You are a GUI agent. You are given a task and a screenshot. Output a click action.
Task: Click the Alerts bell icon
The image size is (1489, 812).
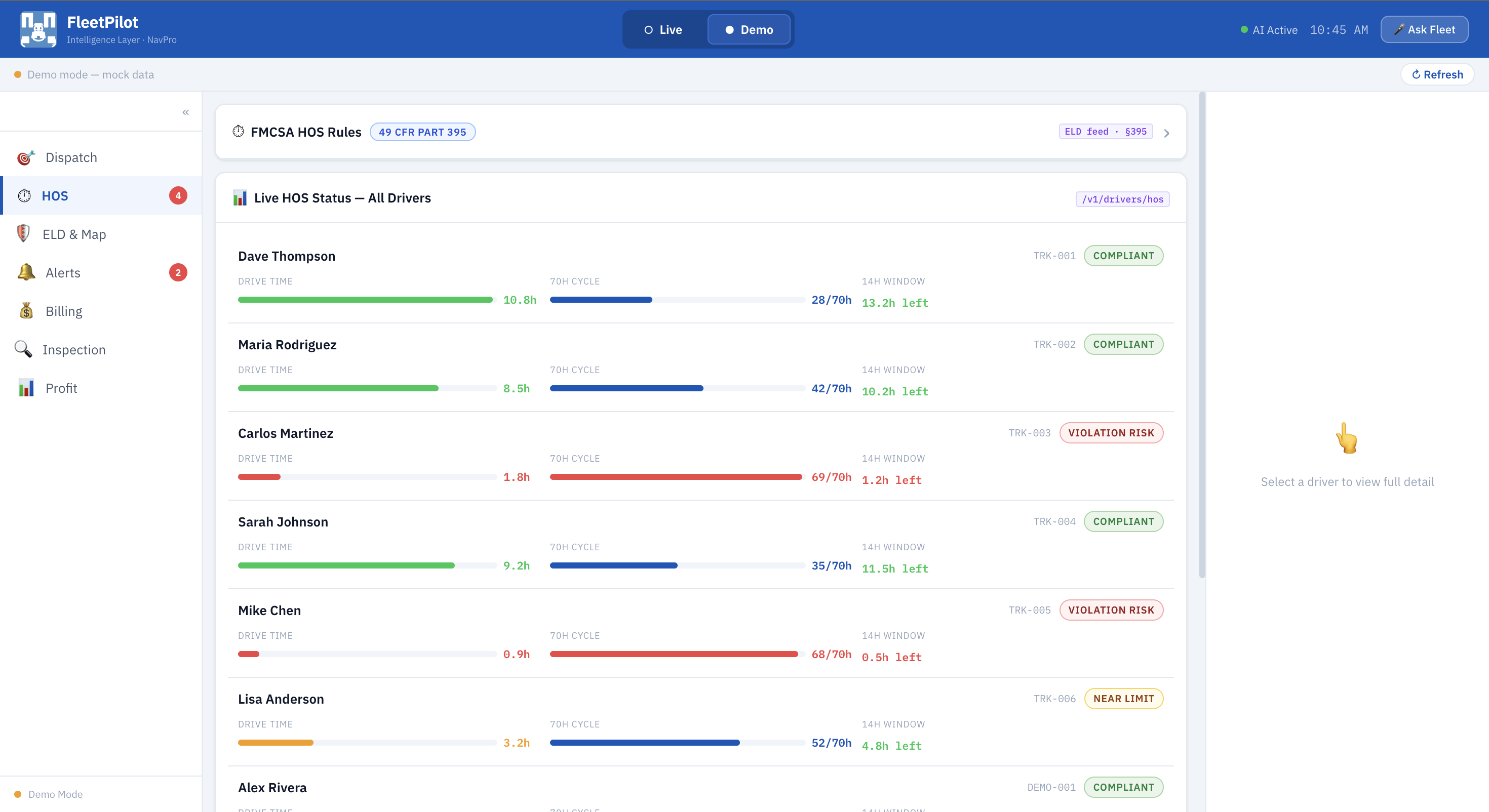(x=26, y=272)
